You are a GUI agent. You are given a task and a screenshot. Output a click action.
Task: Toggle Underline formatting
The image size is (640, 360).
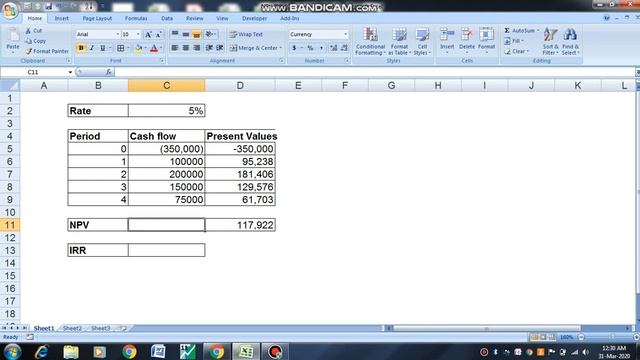(102, 48)
